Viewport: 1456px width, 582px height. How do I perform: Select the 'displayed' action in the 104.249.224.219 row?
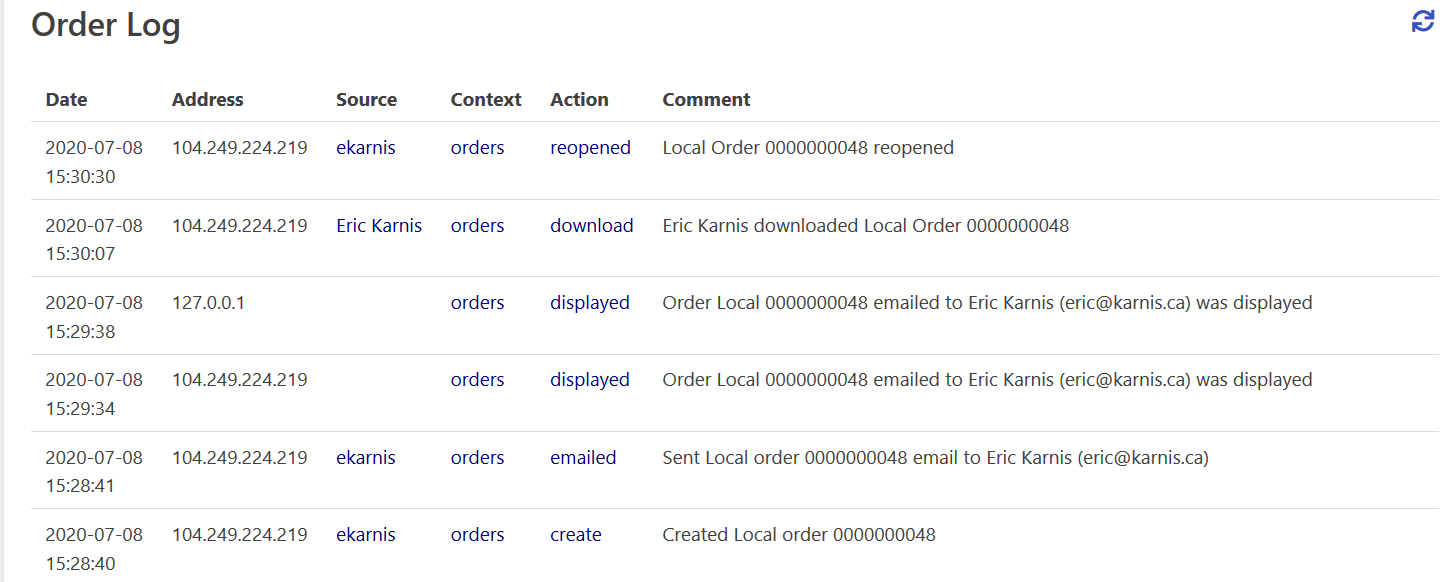[589, 379]
